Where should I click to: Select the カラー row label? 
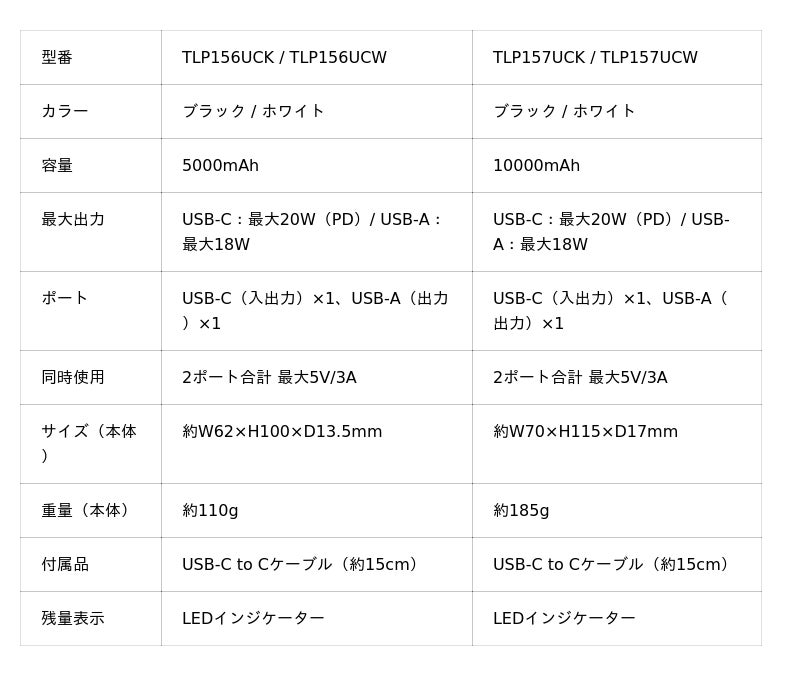[65, 111]
